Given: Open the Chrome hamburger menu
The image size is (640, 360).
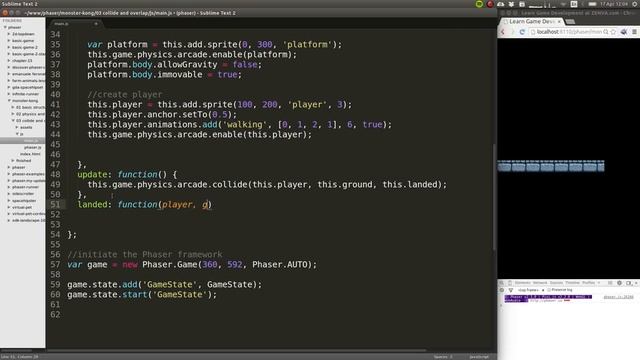Looking at the screenshot, I should coord(634,32).
